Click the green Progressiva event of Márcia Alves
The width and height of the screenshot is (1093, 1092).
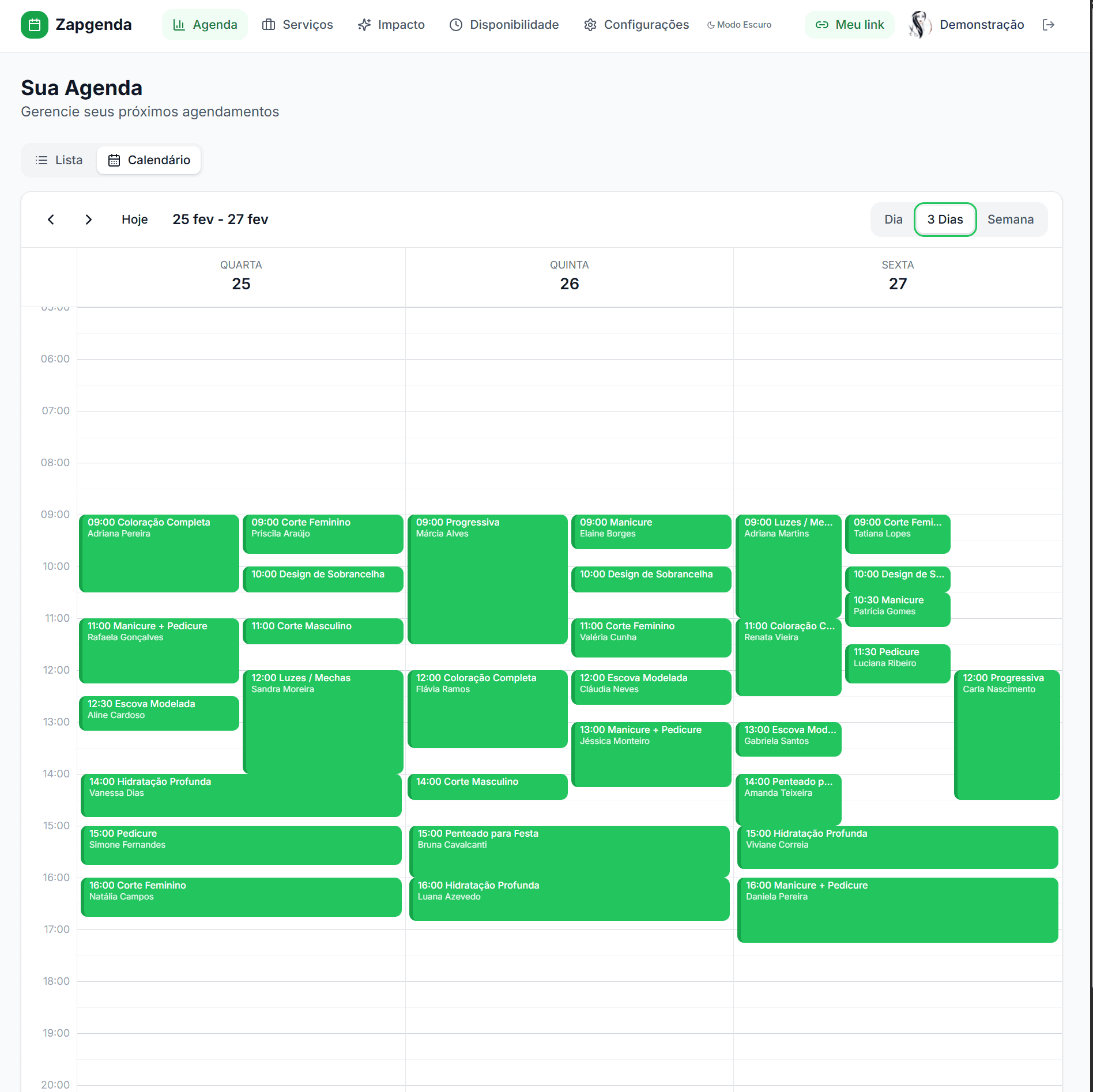coord(487,579)
